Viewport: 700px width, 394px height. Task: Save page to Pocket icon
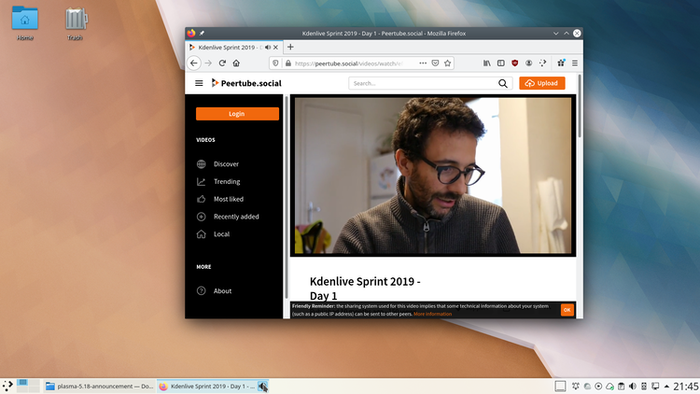[x=435, y=63]
